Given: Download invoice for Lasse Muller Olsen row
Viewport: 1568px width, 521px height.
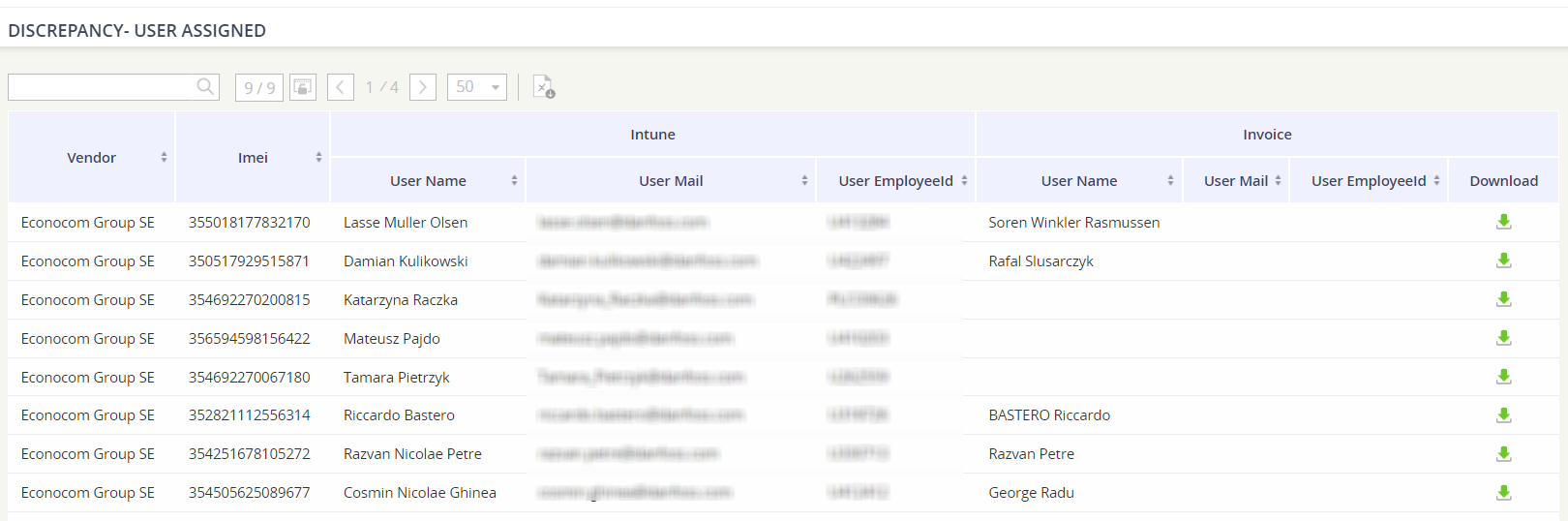Looking at the screenshot, I should tap(1504, 222).
